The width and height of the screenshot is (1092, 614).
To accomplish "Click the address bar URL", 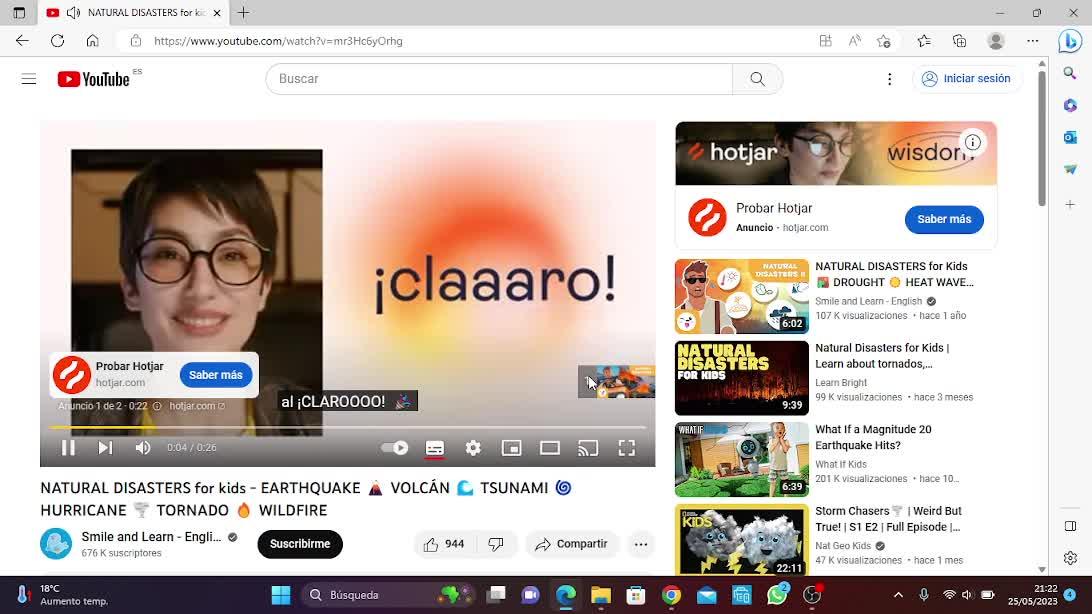I will coord(279,41).
